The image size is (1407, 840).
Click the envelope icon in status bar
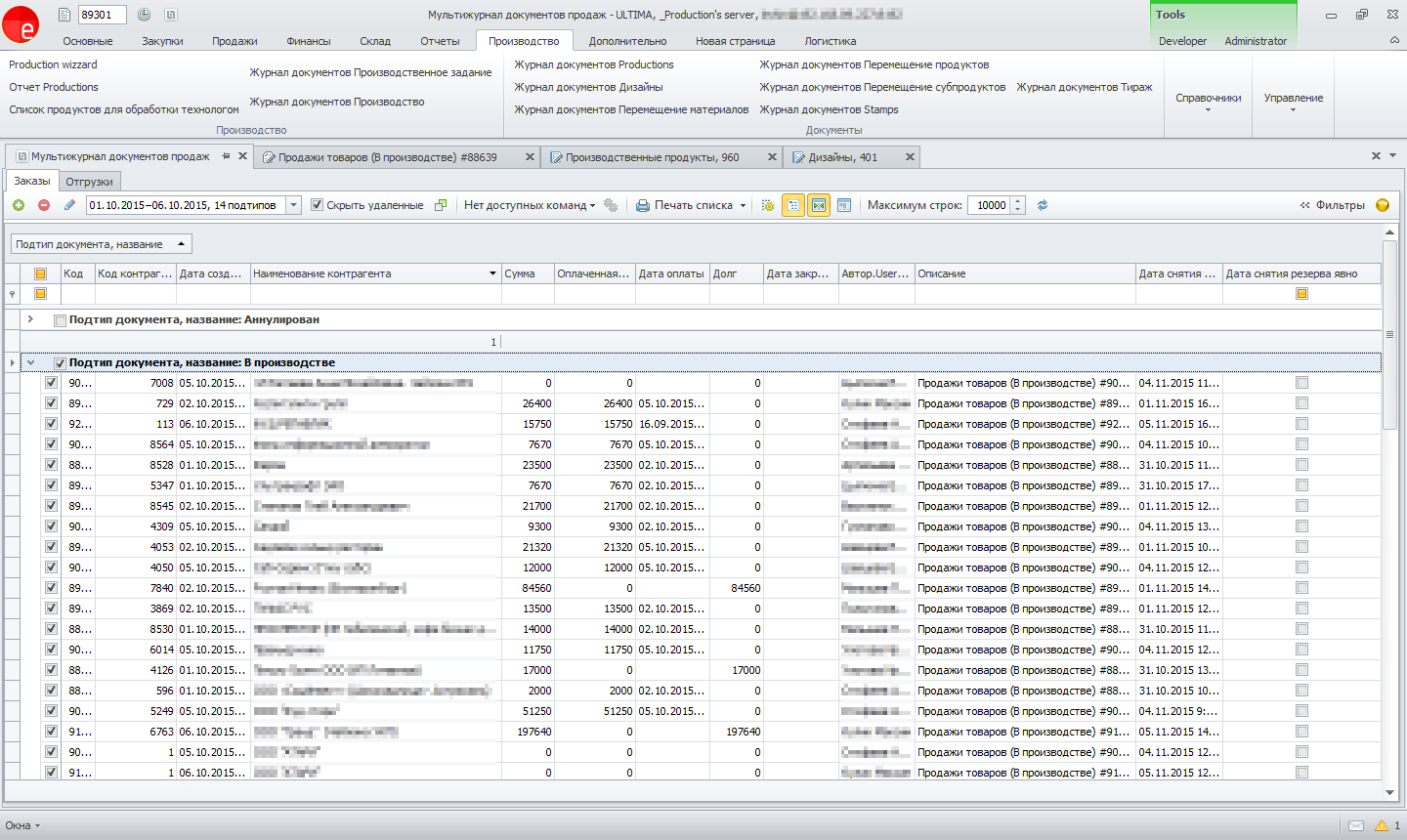click(x=1356, y=825)
